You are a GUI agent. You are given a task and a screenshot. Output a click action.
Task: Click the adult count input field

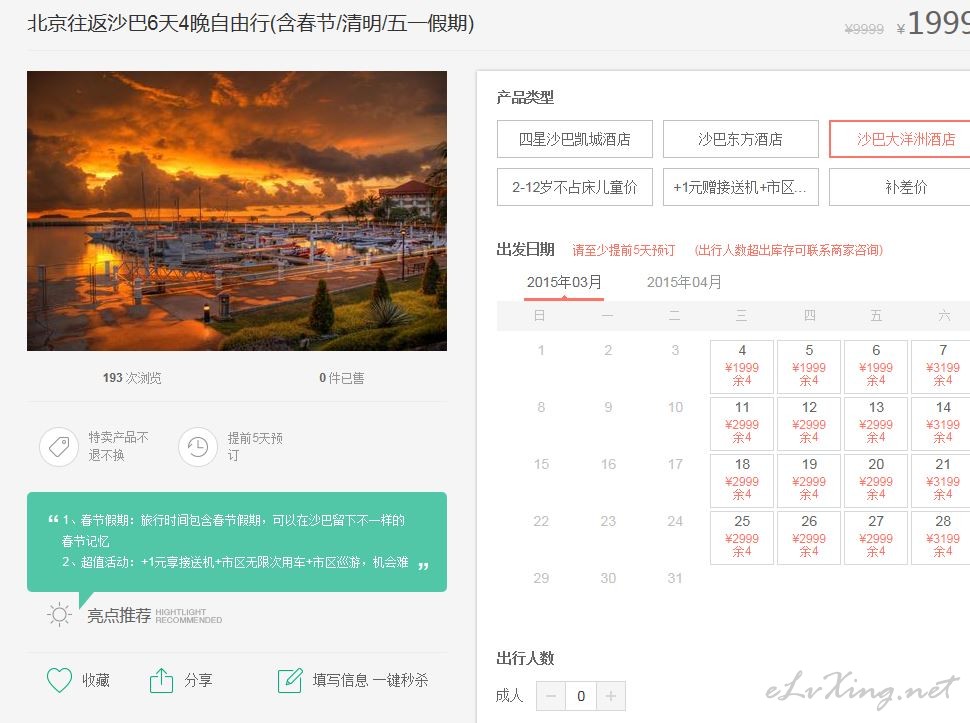581,696
